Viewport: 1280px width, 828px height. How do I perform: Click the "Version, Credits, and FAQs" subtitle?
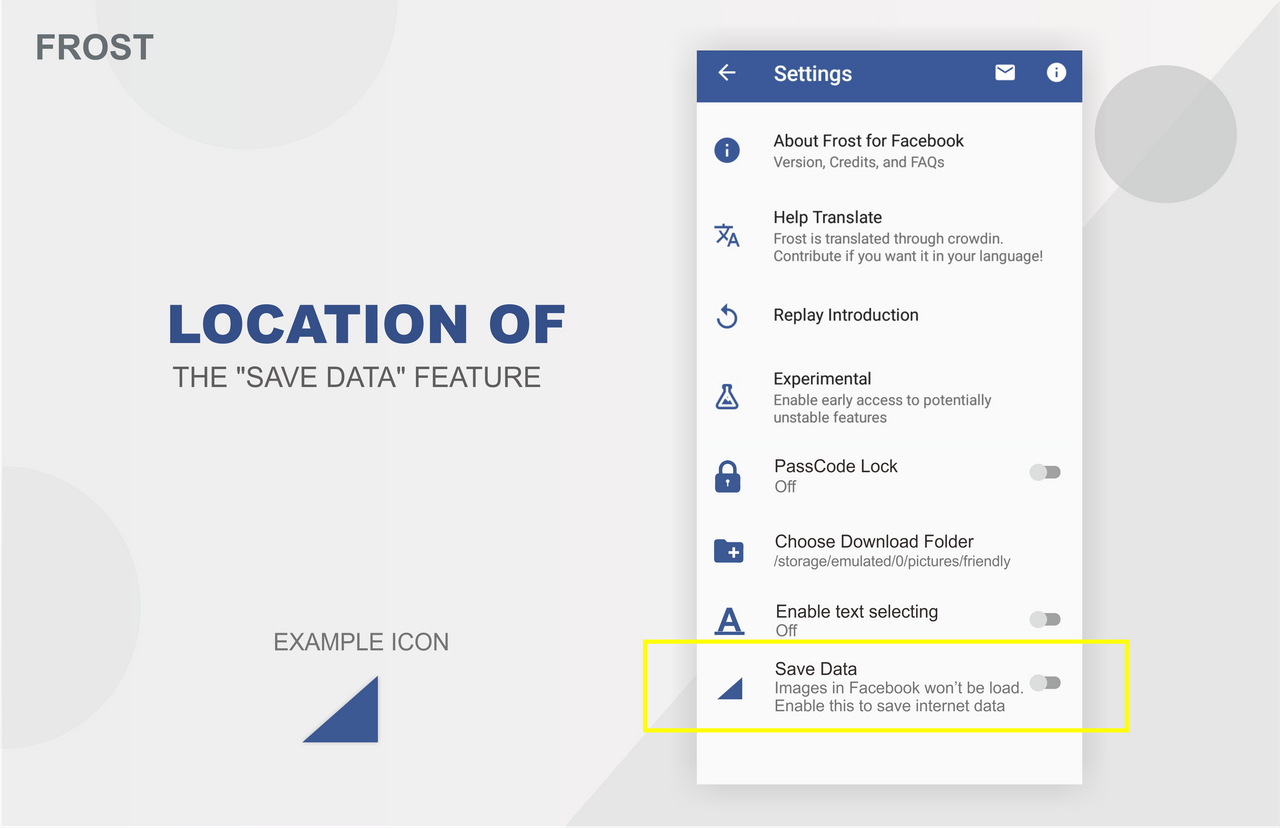(x=859, y=162)
